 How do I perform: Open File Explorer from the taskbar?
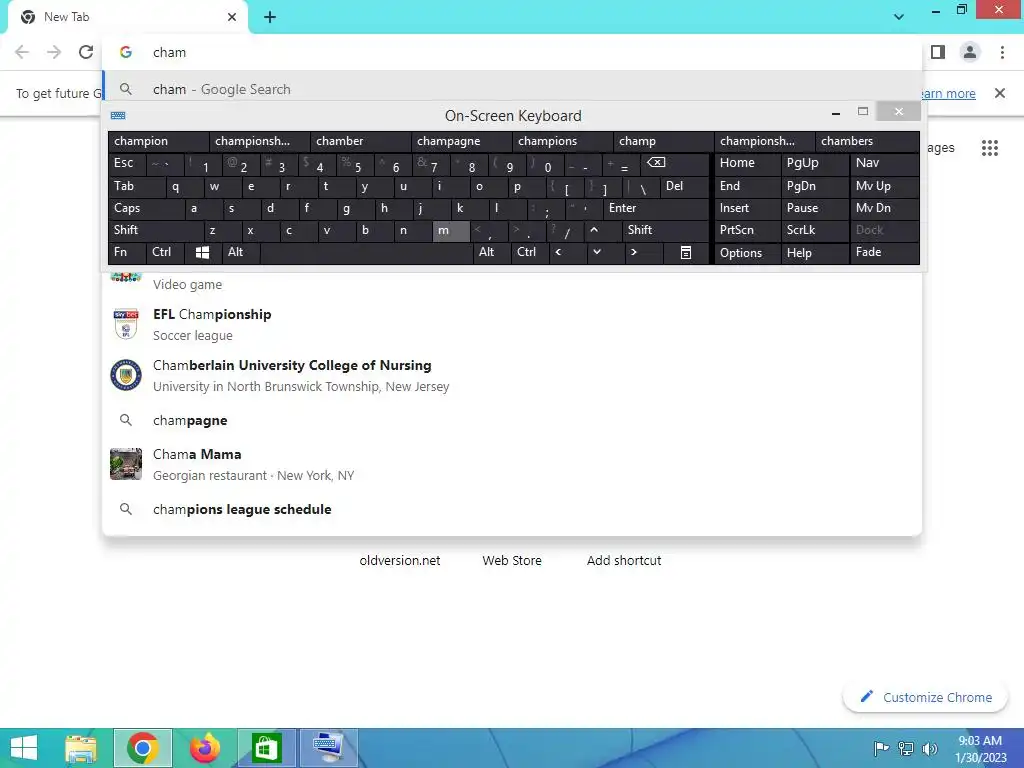(81, 748)
